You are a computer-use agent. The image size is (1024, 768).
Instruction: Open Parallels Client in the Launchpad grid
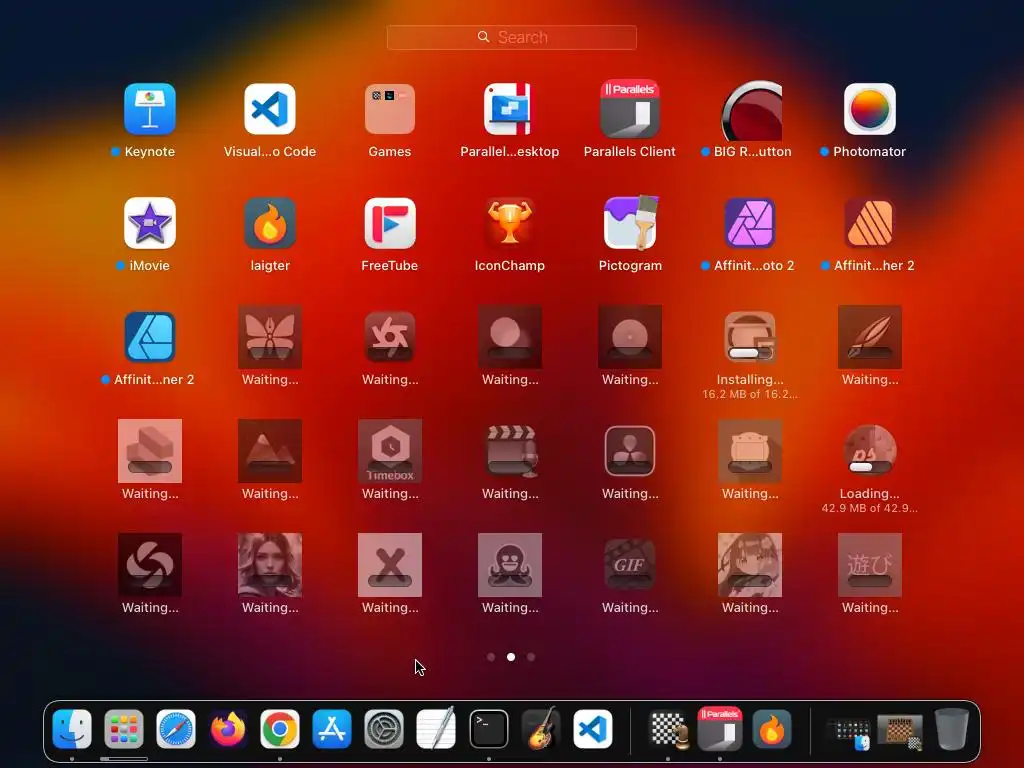tap(630, 109)
